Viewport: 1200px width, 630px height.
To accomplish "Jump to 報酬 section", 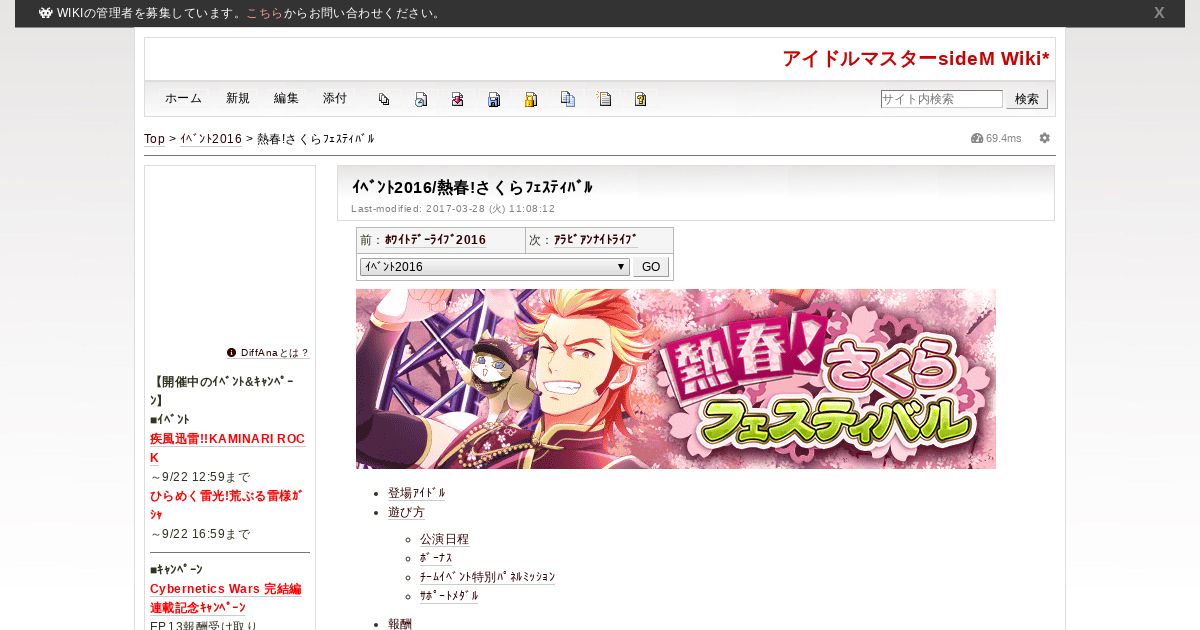I will (400, 623).
